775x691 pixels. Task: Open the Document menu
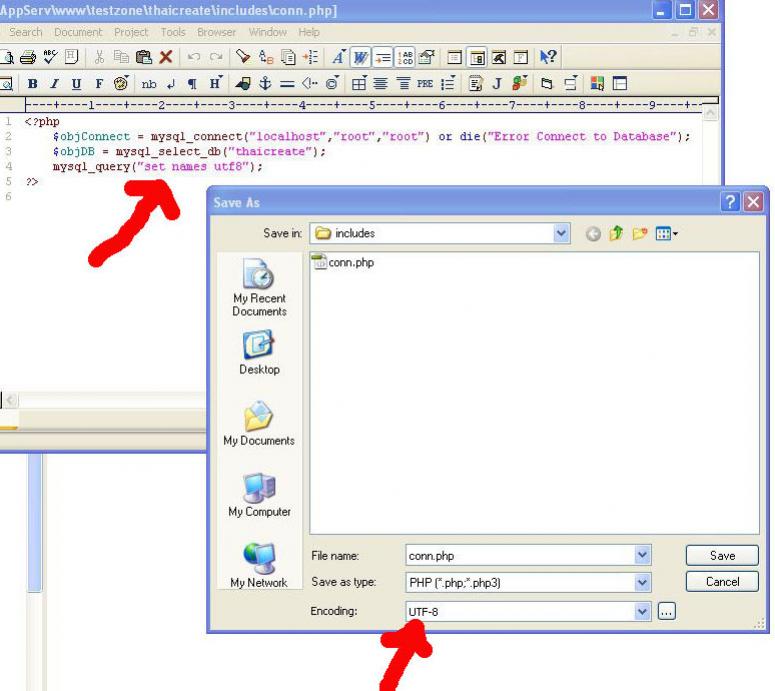[x=78, y=32]
